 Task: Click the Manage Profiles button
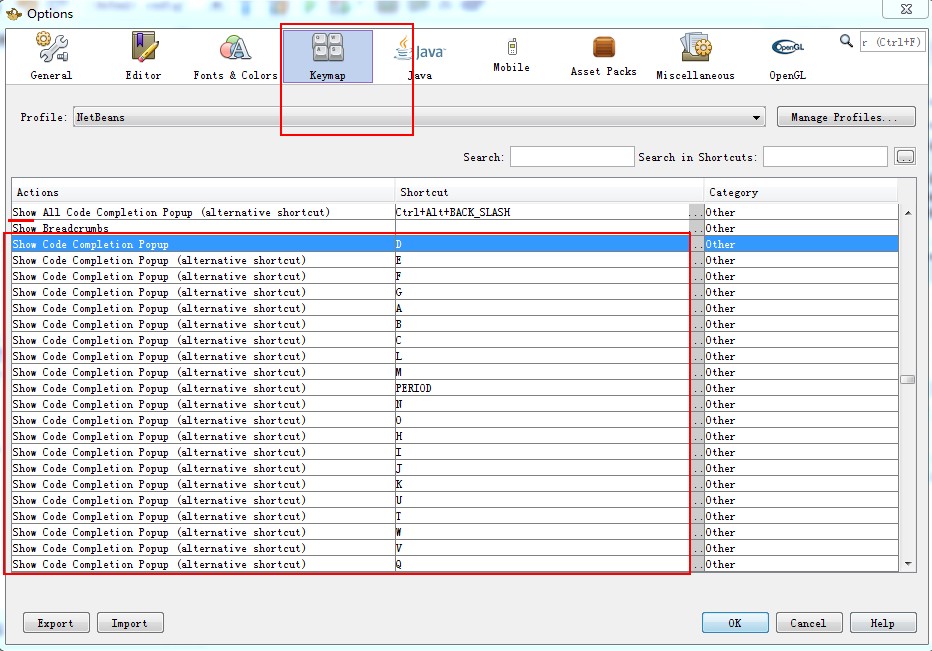point(846,117)
